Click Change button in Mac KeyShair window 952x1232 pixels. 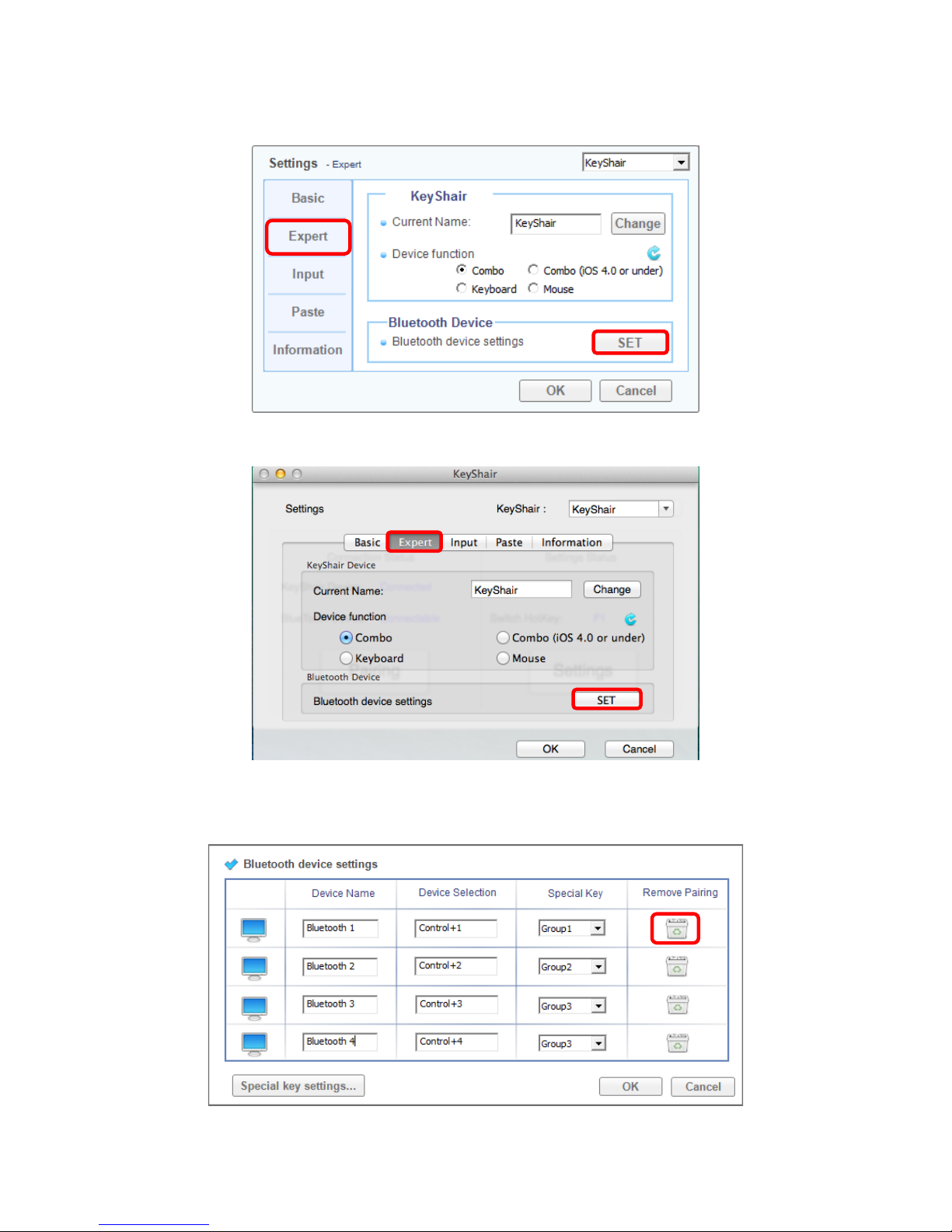[612, 590]
